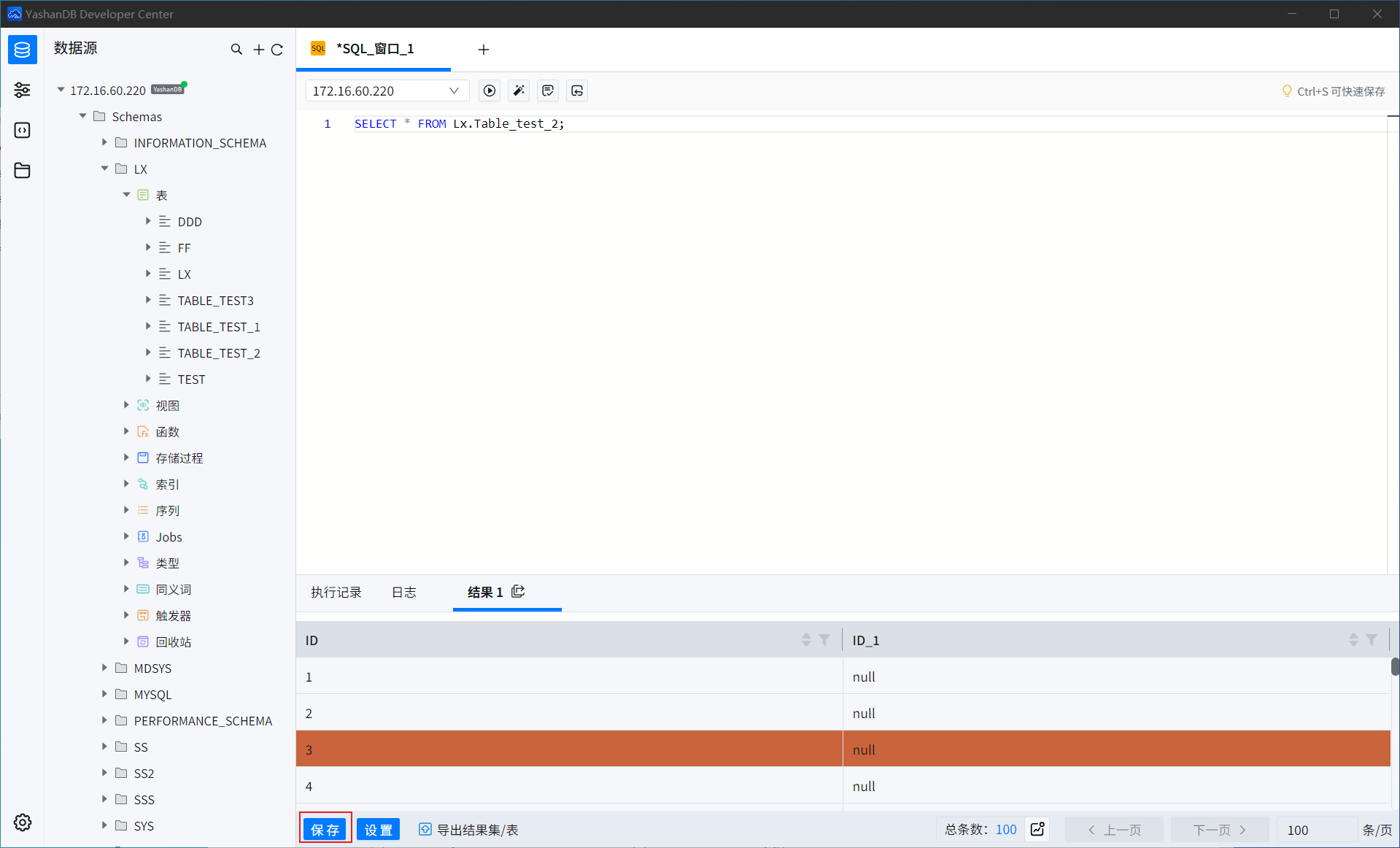Viewport: 1400px width, 848px height.
Task: Click the sort arrows in ID_1 column
Action: 1353,640
